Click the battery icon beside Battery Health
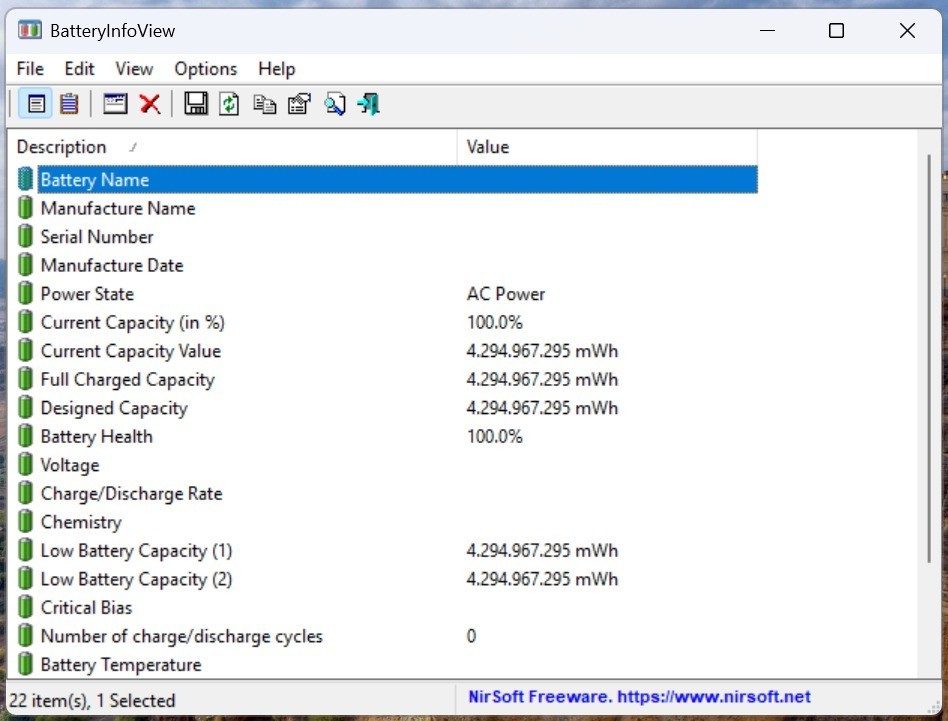The width and height of the screenshot is (948, 721). click(25, 436)
